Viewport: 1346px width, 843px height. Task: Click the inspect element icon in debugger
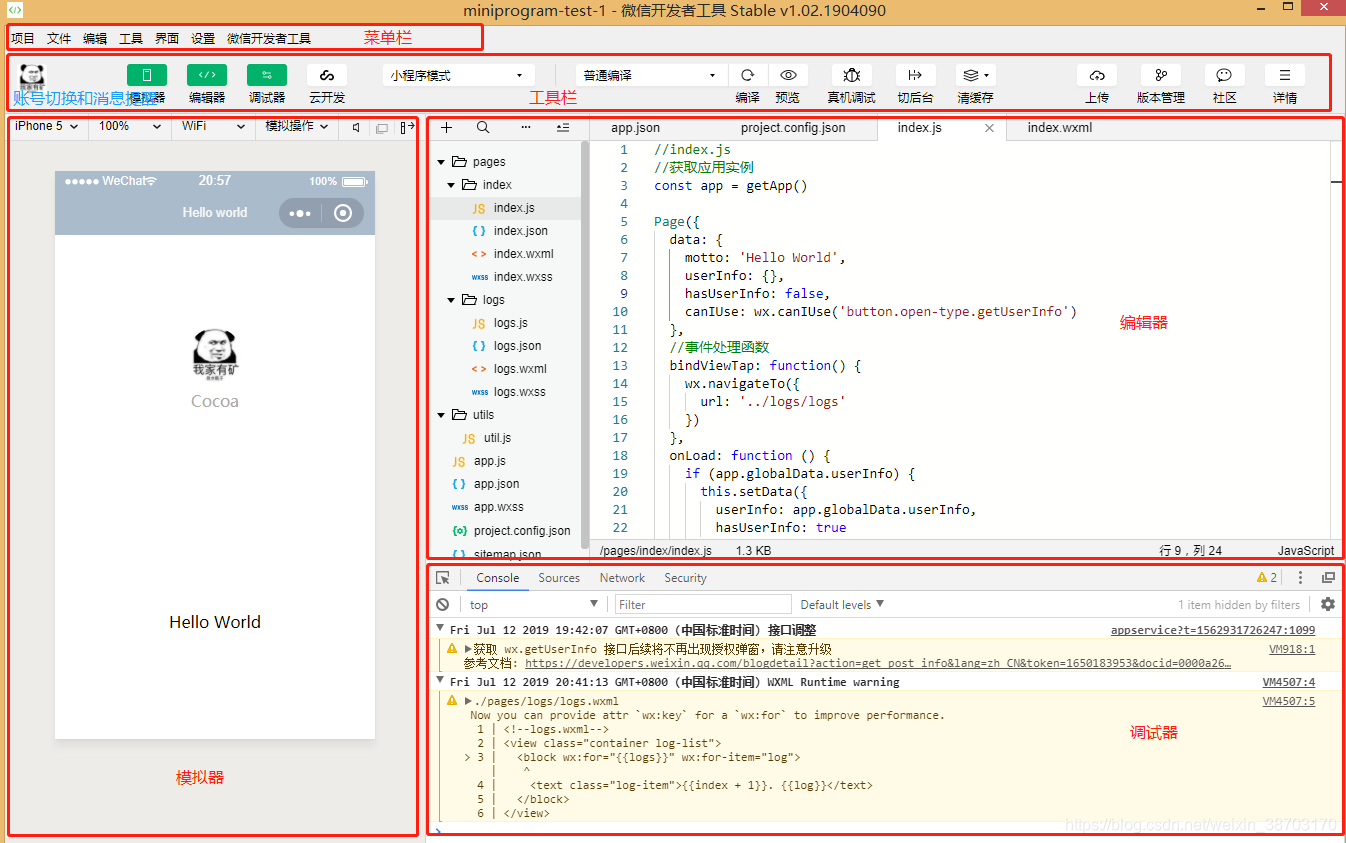tap(443, 578)
